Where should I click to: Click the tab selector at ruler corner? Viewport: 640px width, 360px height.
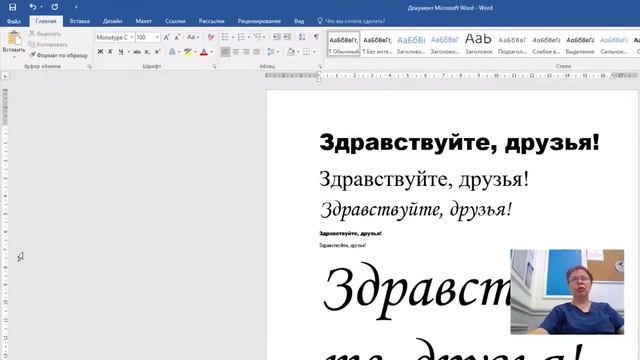(5, 76)
